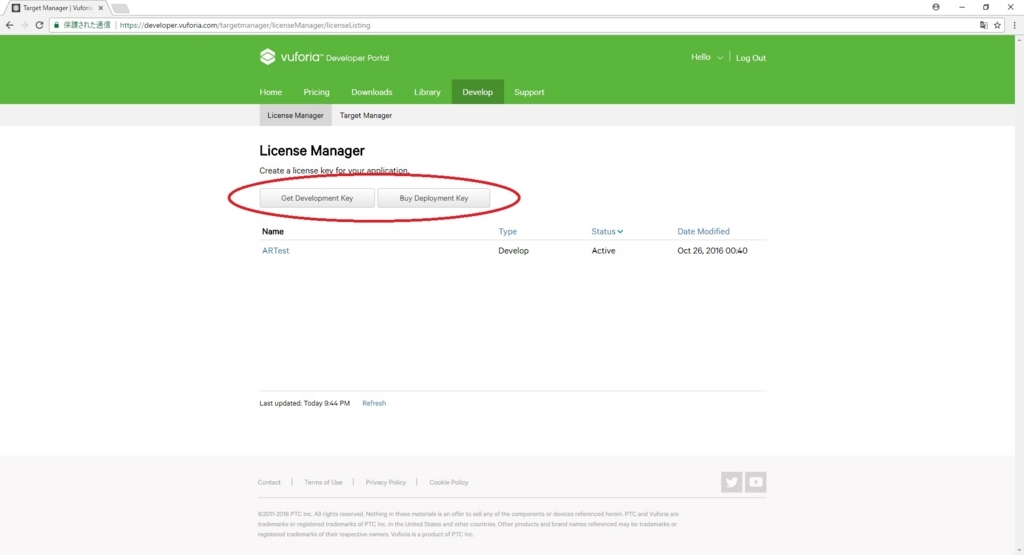Go back with the browser back arrow

(9, 25)
